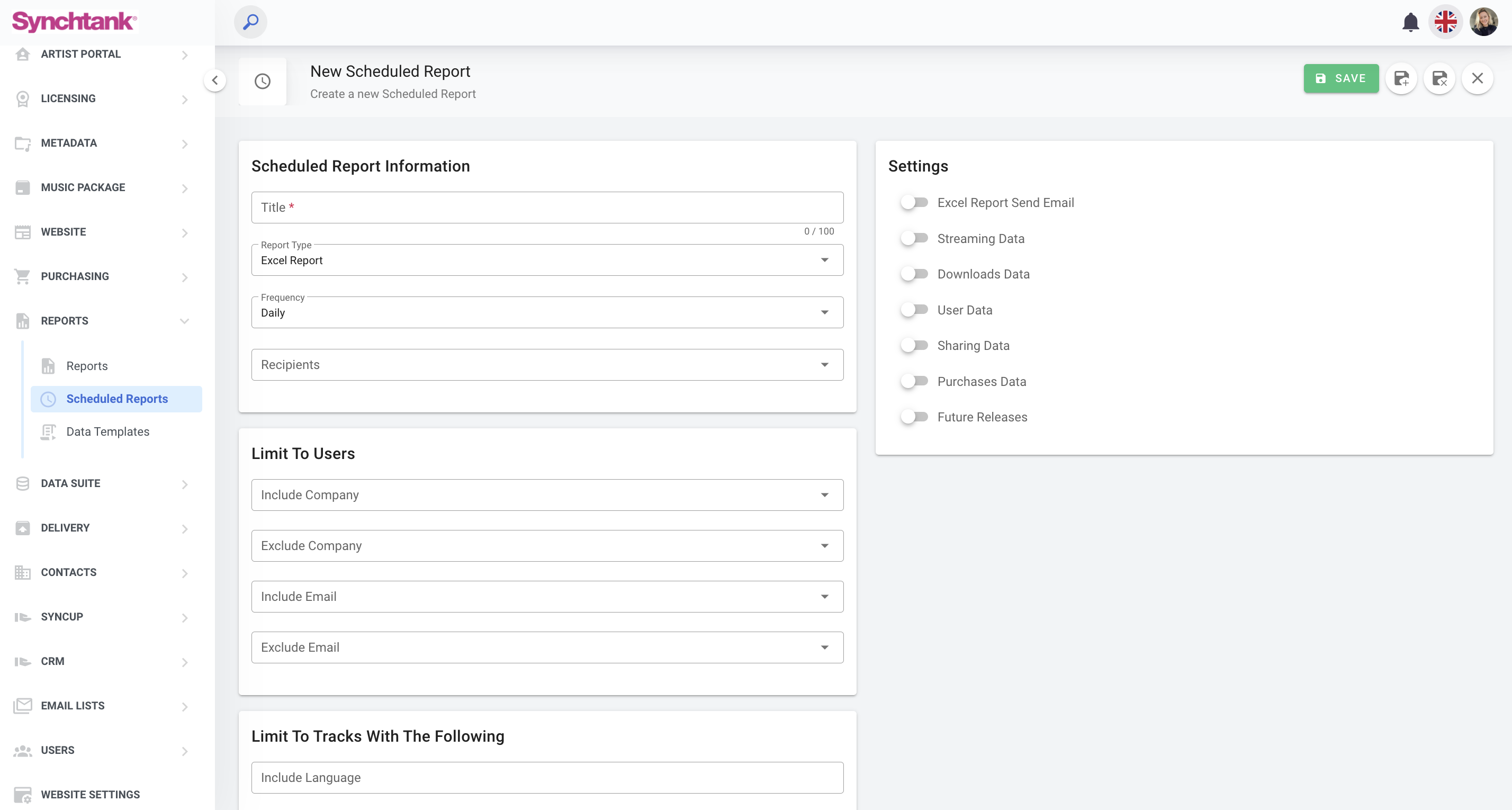Screen dimensions: 1512x810
Task: Click the green SAVE button
Action: coord(1340,79)
